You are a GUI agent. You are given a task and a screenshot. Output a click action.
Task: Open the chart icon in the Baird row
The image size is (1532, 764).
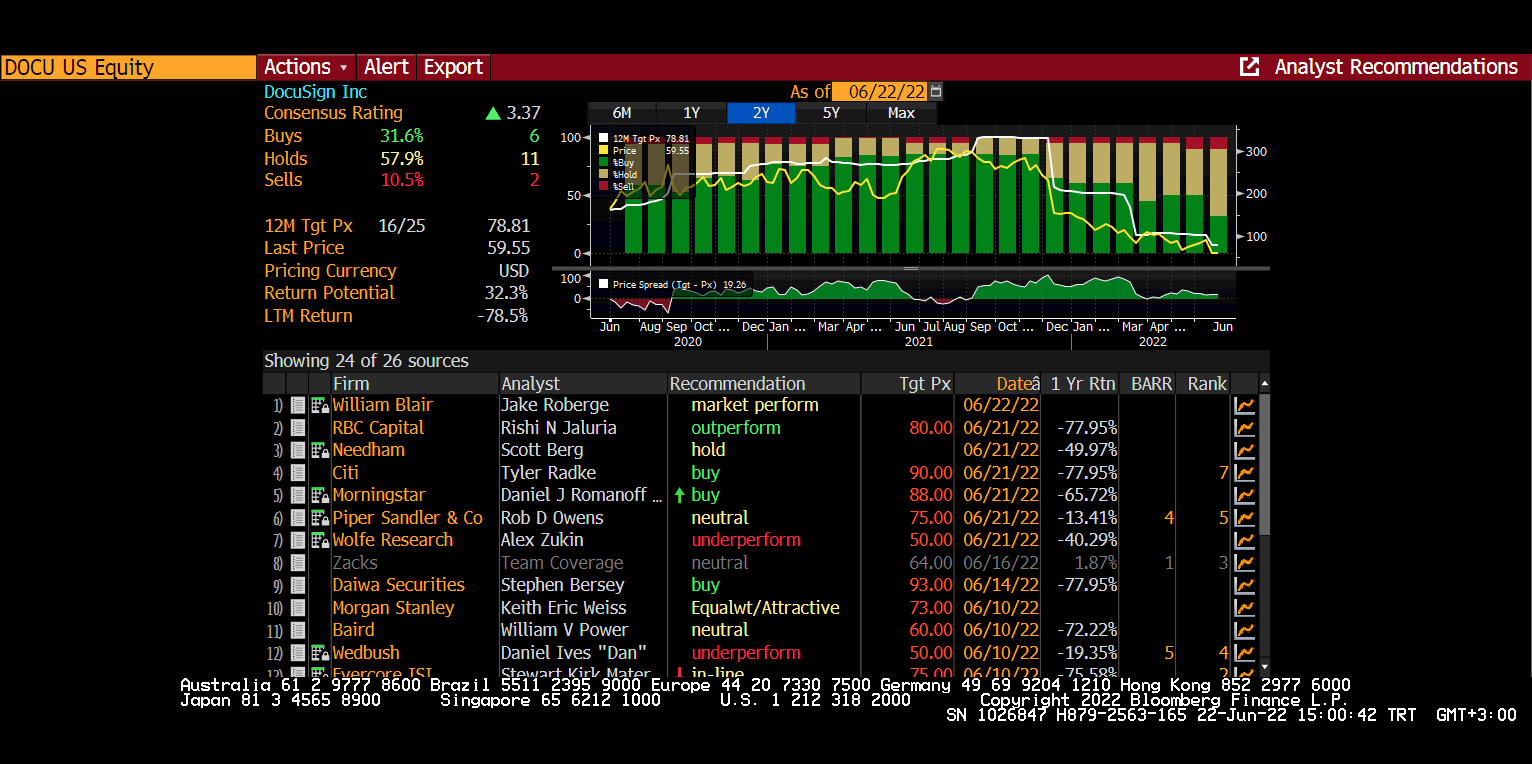click(x=1245, y=630)
